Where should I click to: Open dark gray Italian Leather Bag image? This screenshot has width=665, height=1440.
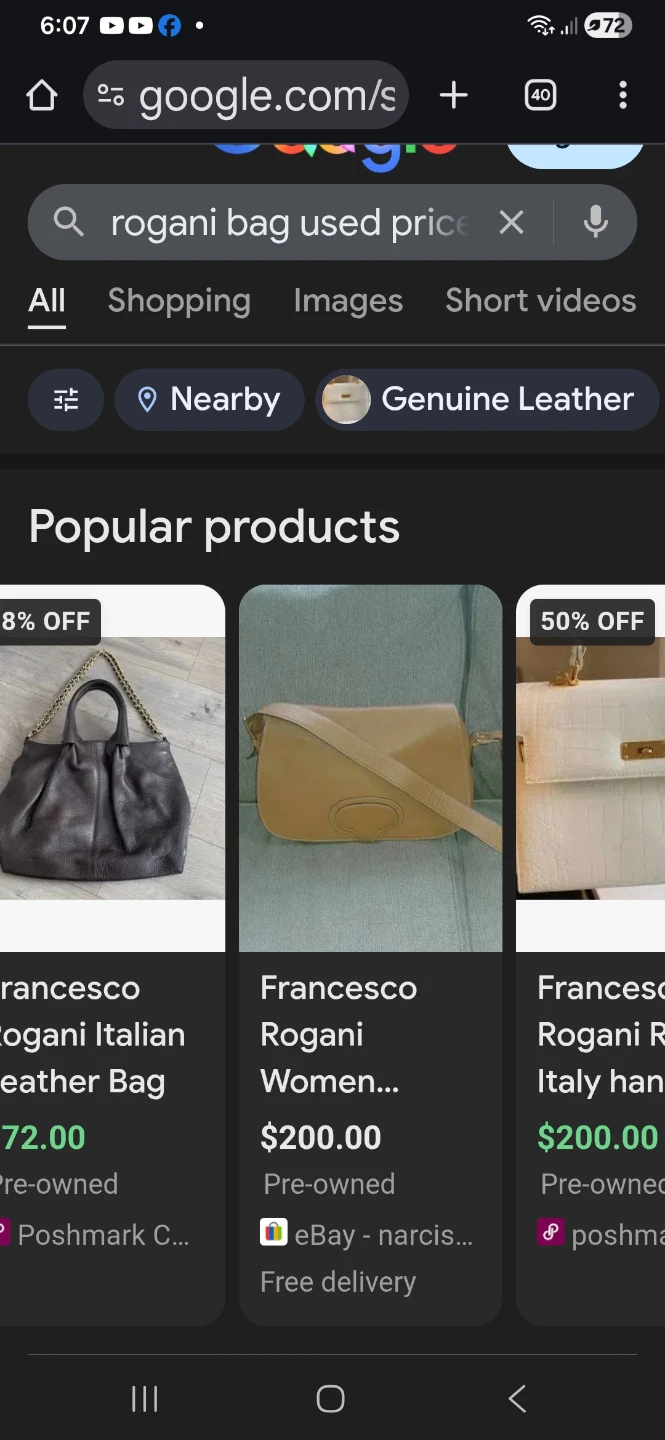click(112, 768)
